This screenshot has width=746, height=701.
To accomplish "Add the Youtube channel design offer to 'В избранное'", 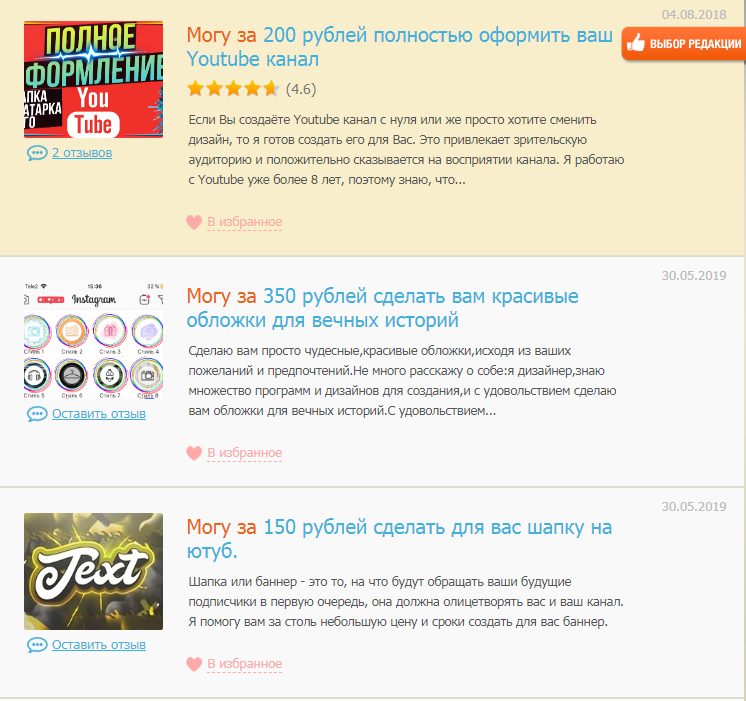I will pos(245,222).
